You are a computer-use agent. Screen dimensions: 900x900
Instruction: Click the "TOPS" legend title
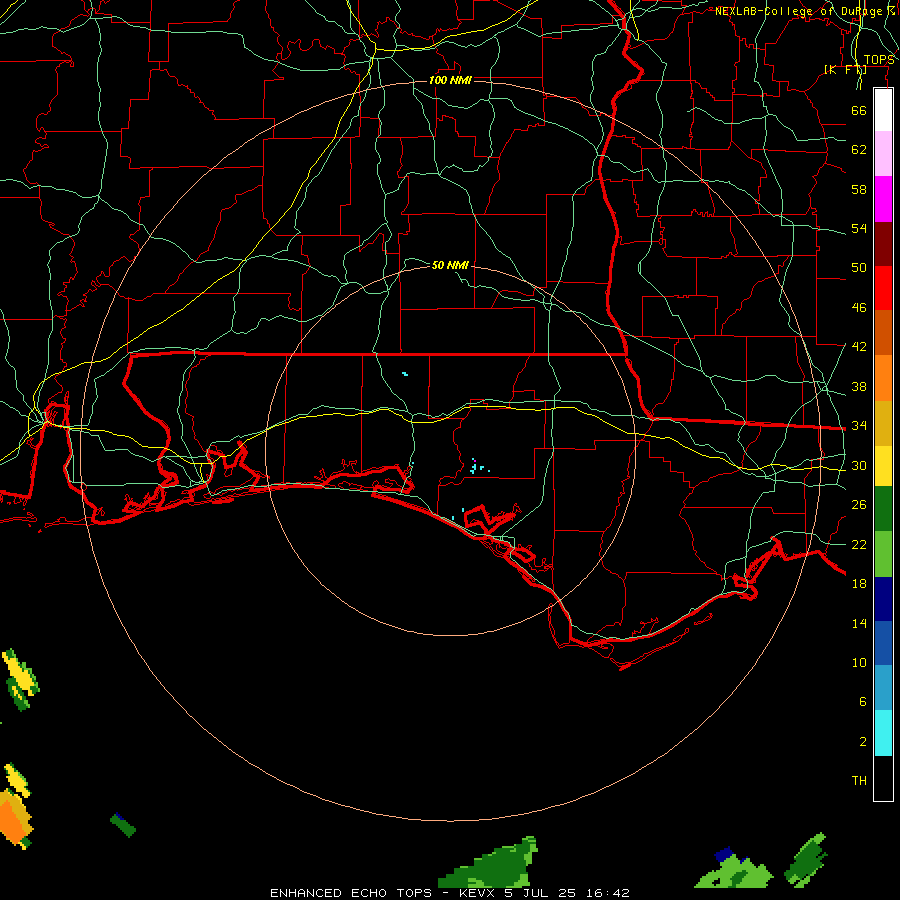(x=879, y=60)
